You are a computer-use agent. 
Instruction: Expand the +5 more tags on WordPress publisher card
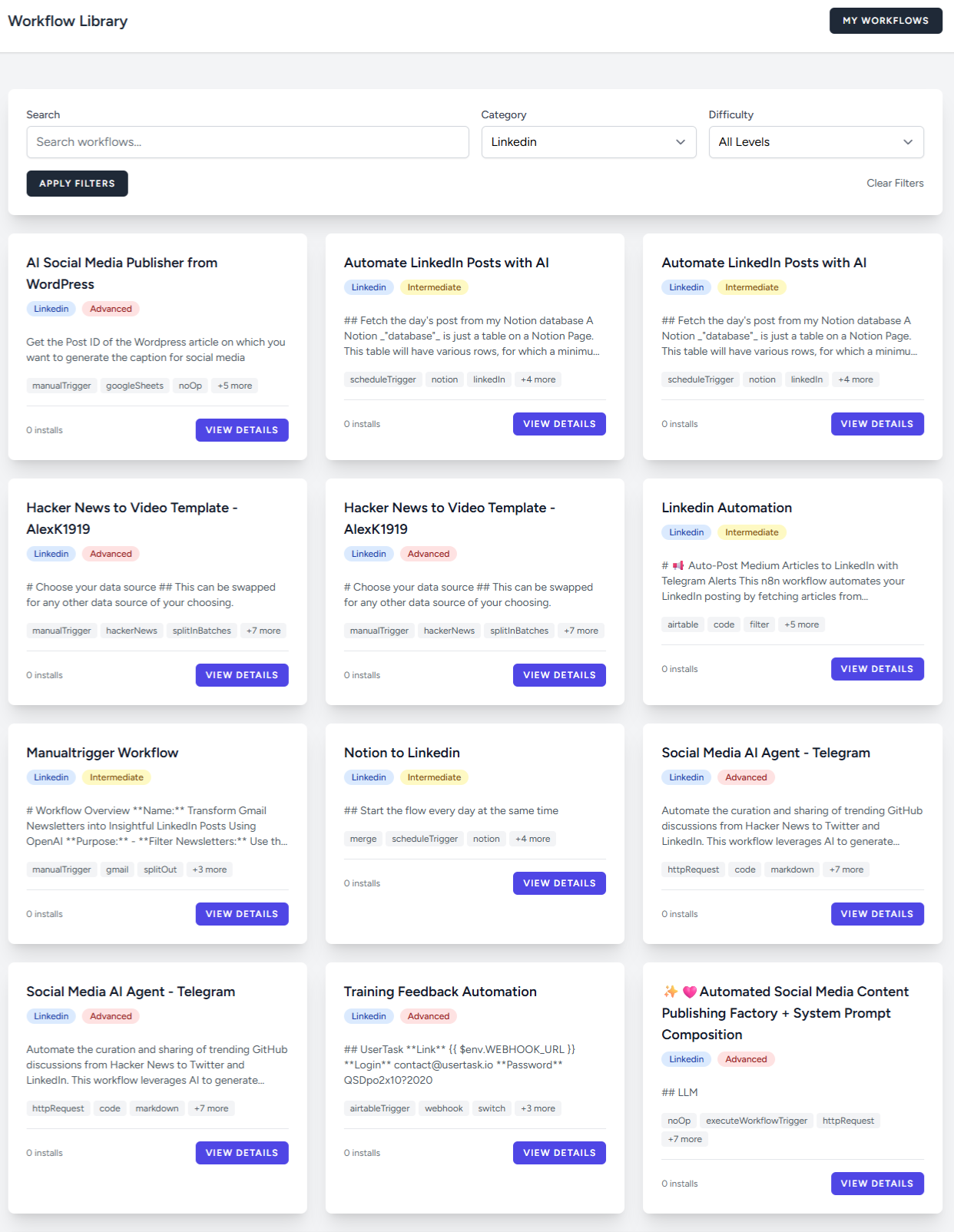[x=234, y=386]
